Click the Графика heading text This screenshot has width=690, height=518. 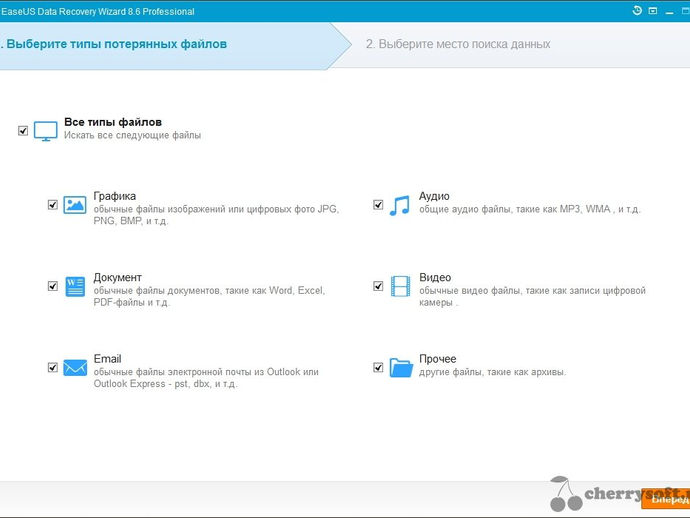(114, 196)
